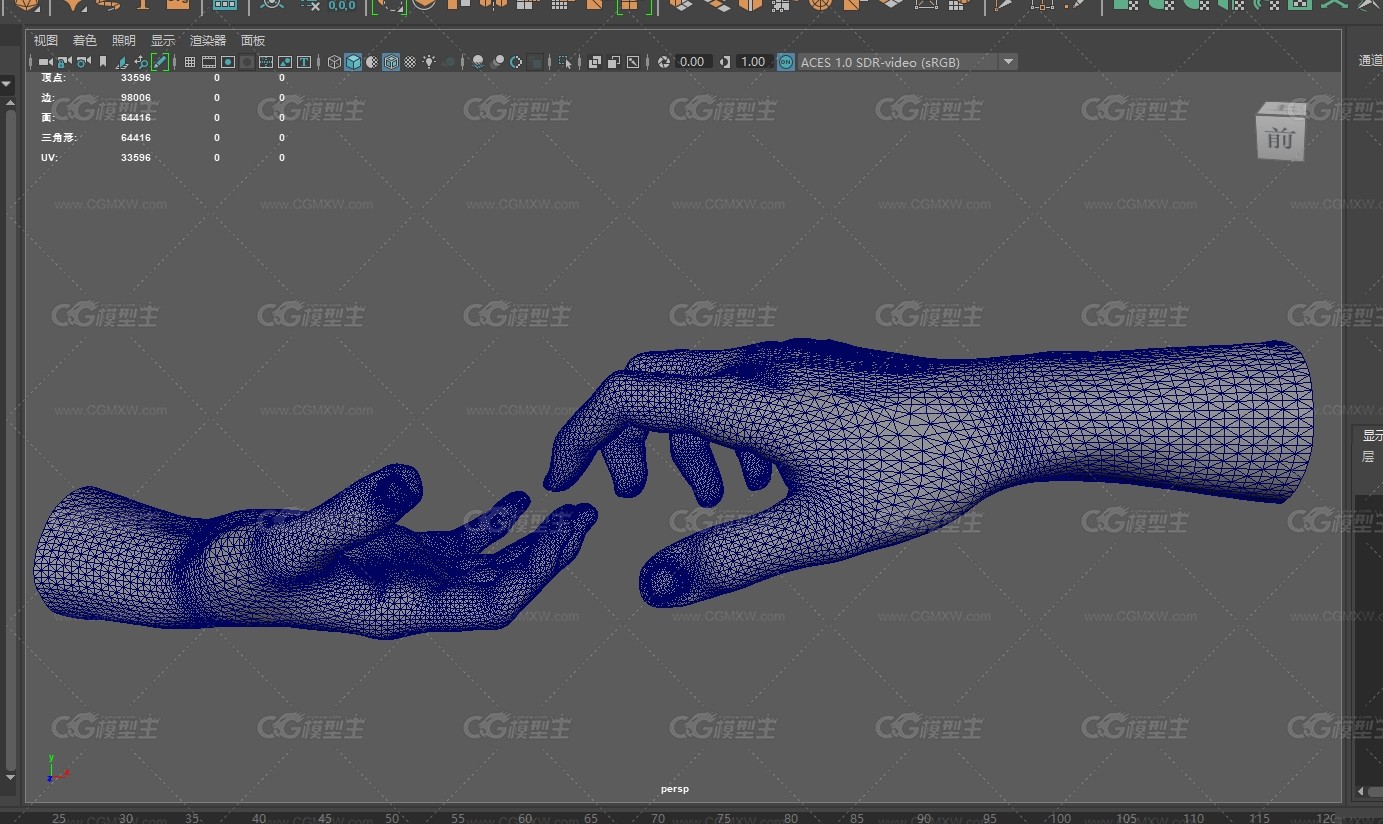The image size is (1383, 824).
Task: Open the 着色 (Shading) panel menu
Action: tap(85, 41)
